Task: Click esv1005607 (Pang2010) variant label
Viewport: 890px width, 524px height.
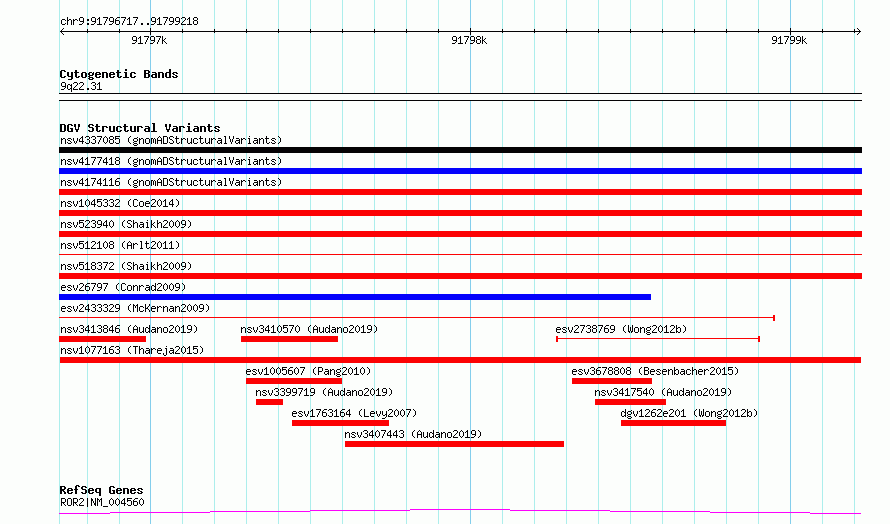Action: (308, 371)
